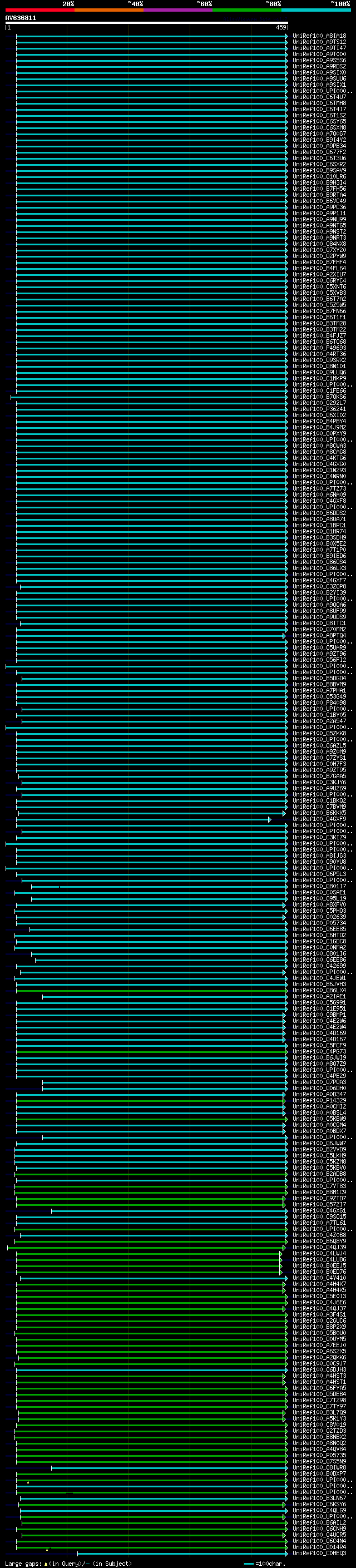
Task: Select the UniRef100_C6HTD2 label
Action: [x=319, y=935]
